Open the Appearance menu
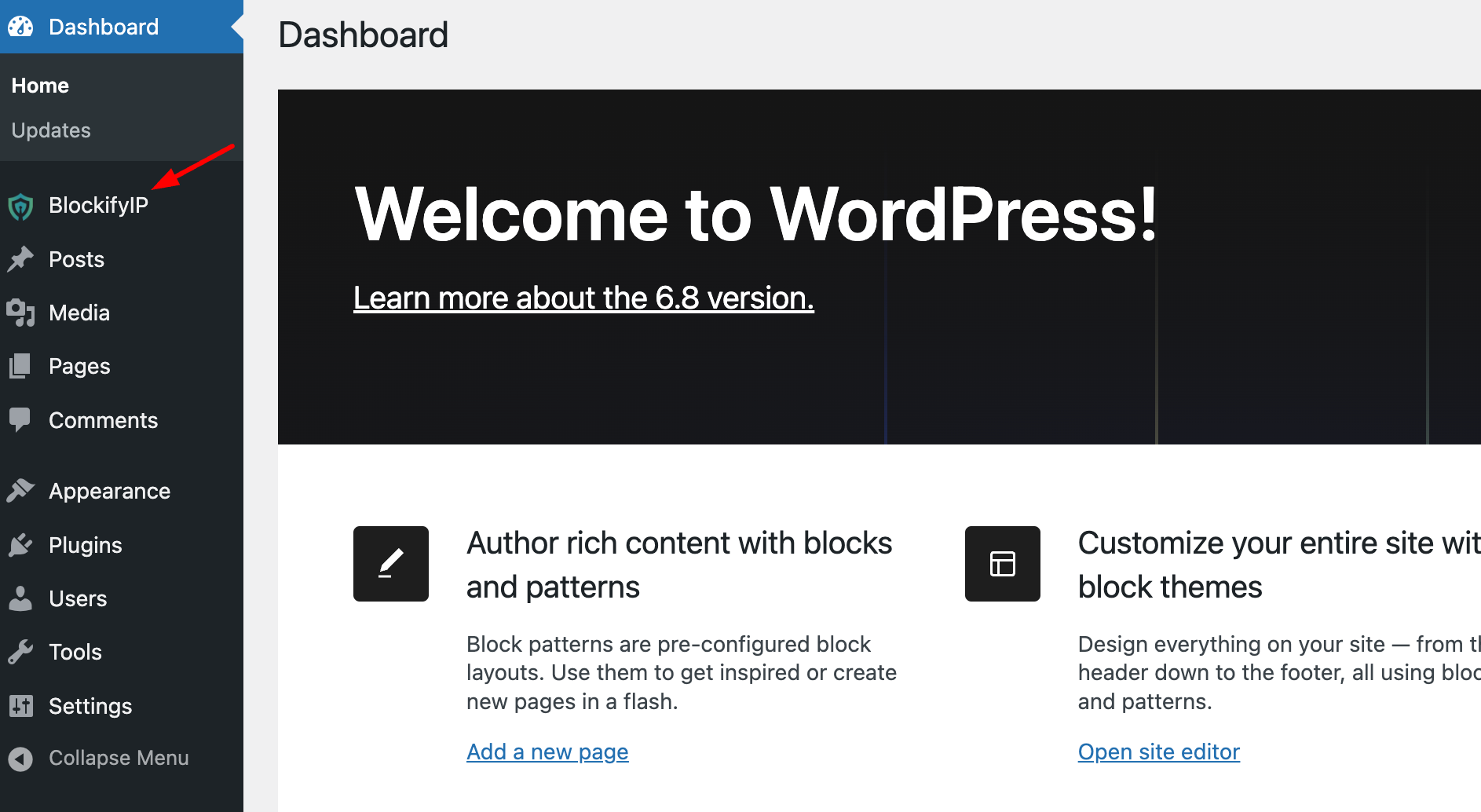 (x=122, y=491)
